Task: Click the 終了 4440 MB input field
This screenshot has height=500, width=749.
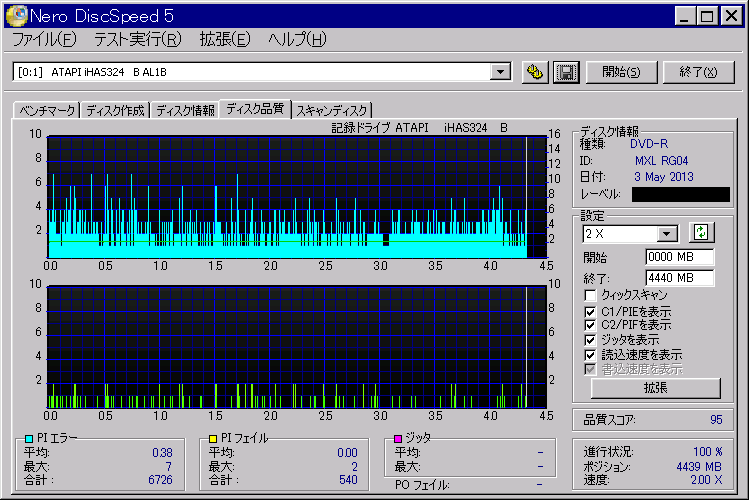Action: click(x=680, y=277)
